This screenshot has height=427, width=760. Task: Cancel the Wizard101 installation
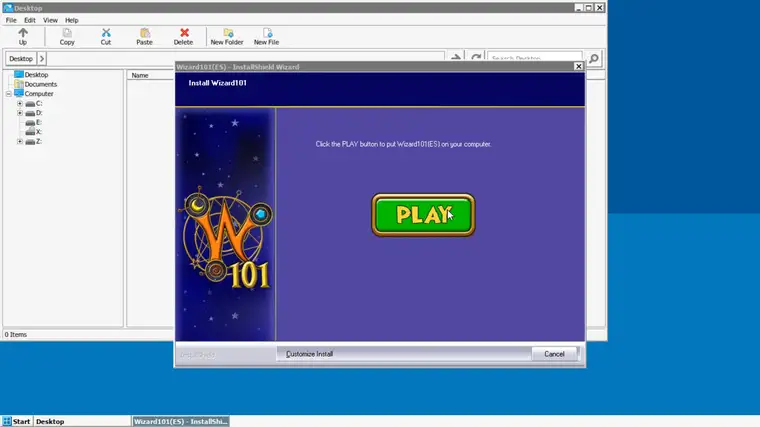pyautogui.click(x=554, y=354)
